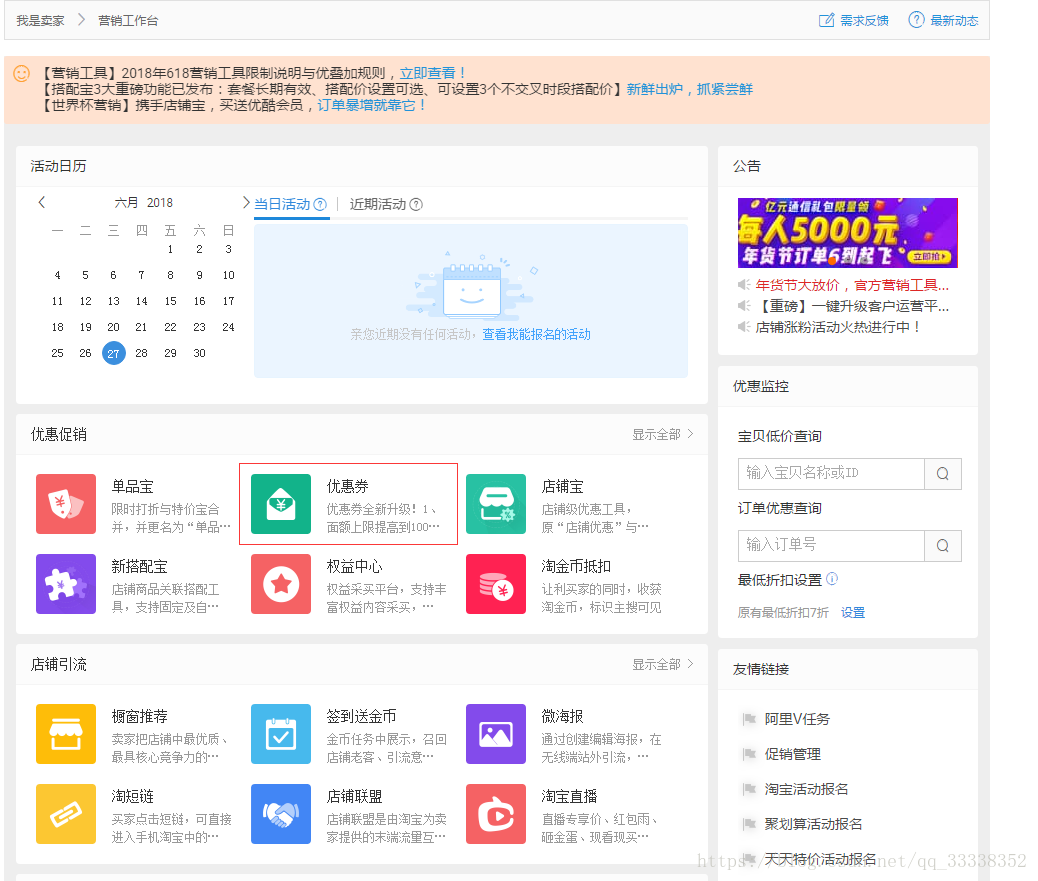Open the 【重磅】一键升级客户运营平 announcement
The image size is (1038, 881).
pos(853,306)
